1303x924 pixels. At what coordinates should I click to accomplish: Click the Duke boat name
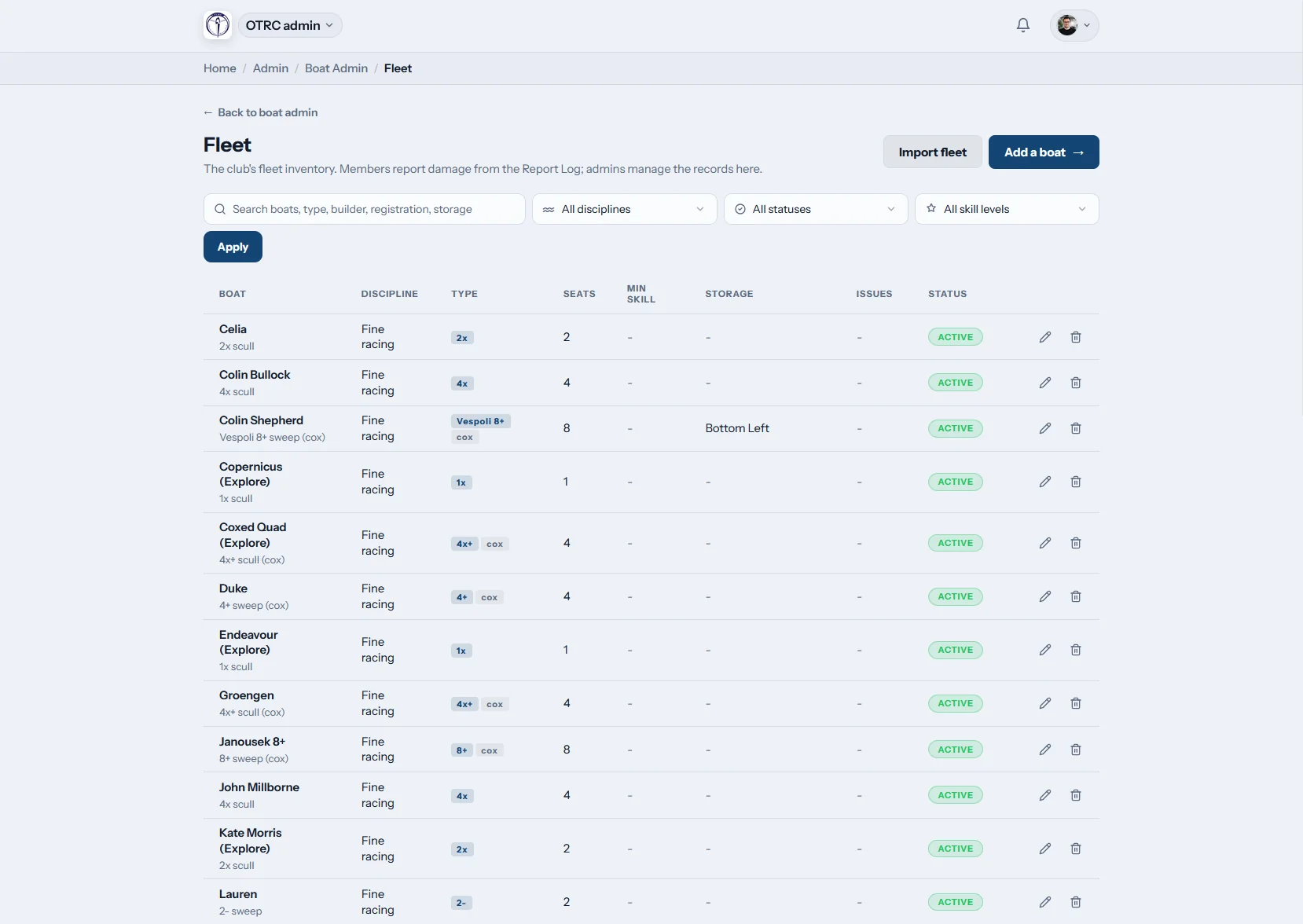click(x=233, y=588)
